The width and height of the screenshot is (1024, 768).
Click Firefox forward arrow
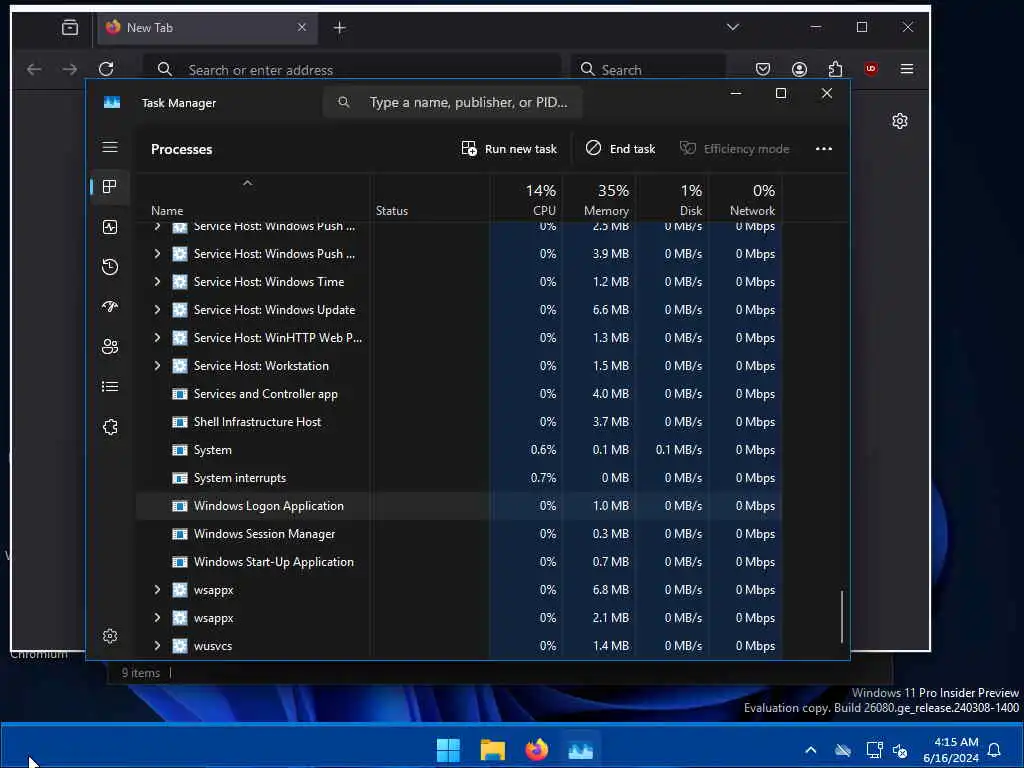[70, 69]
